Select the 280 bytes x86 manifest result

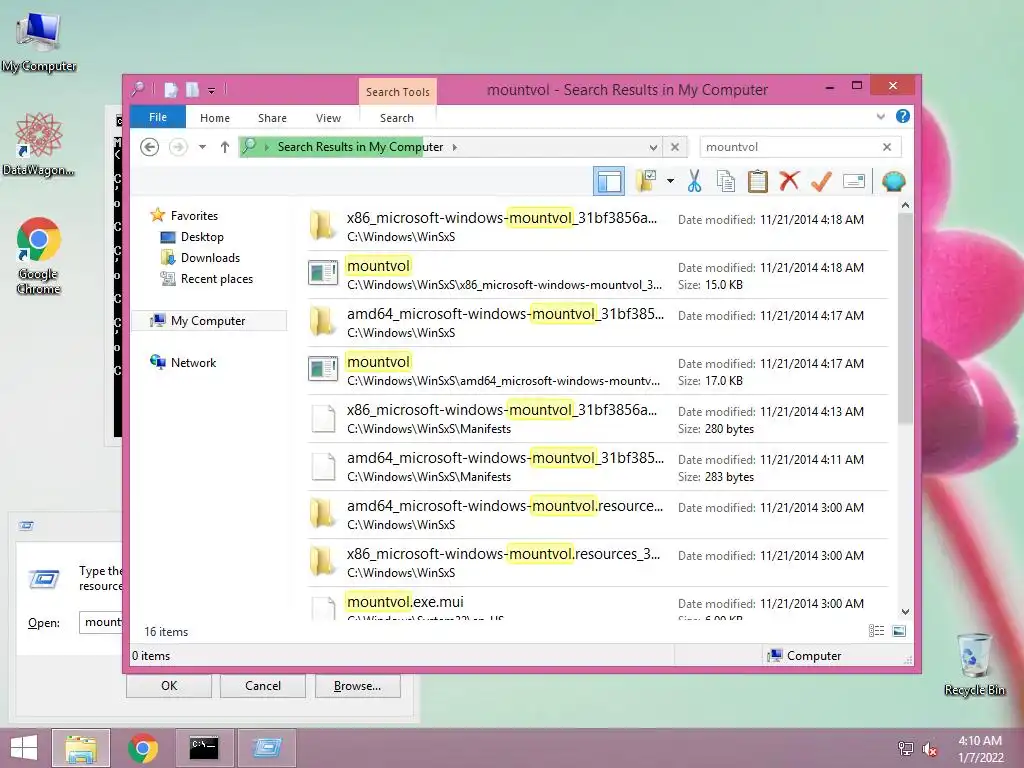click(598, 419)
